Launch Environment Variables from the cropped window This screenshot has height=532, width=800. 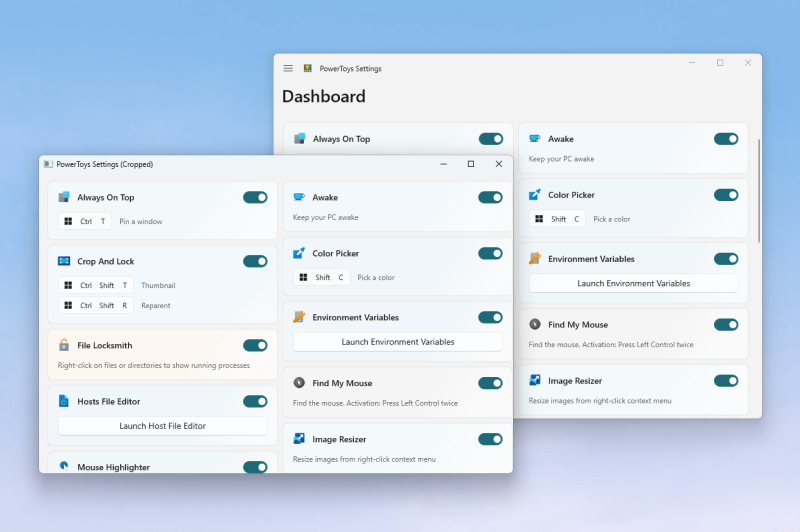pos(398,342)
